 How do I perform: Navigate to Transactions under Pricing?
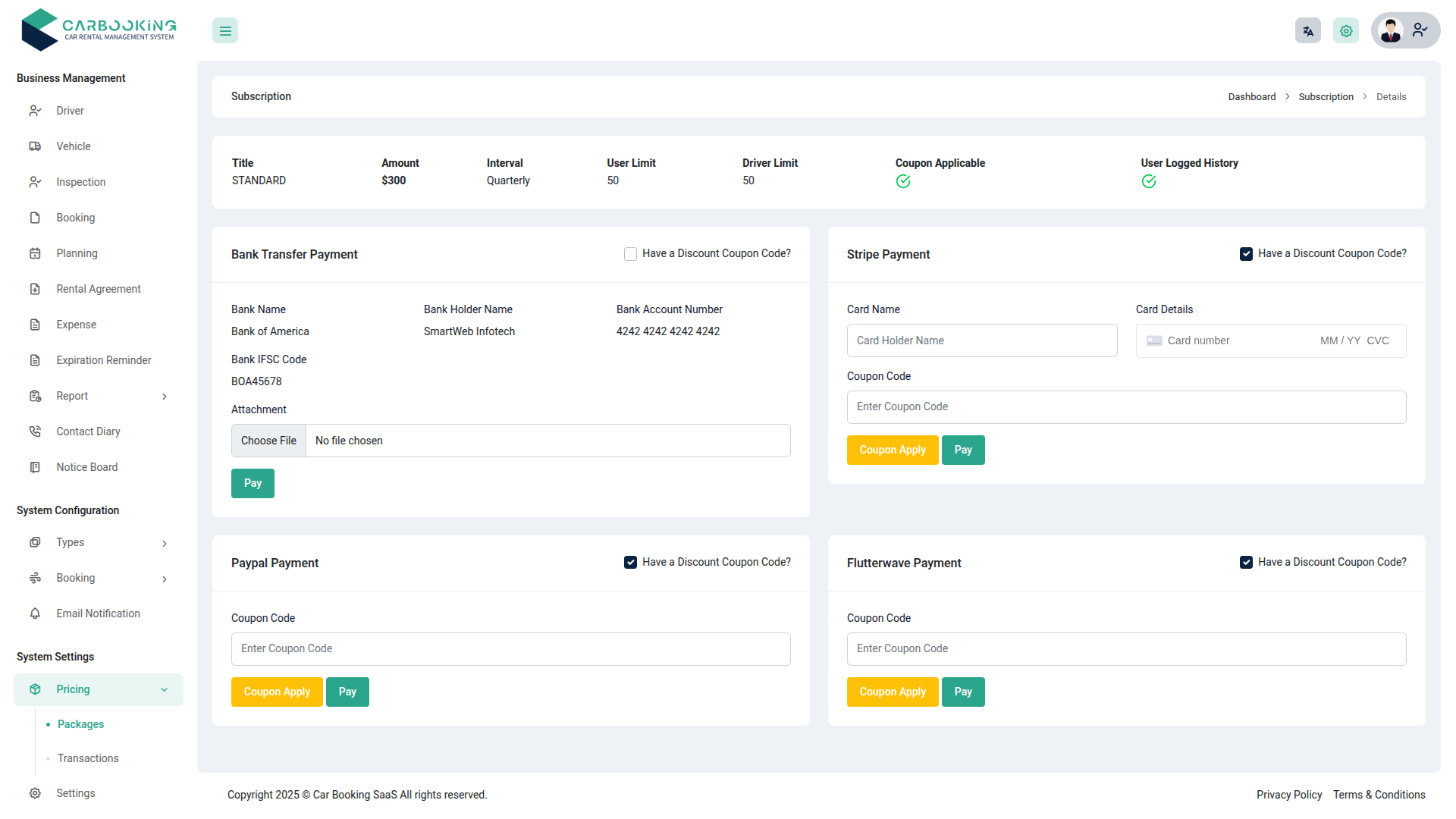point(87,758)
